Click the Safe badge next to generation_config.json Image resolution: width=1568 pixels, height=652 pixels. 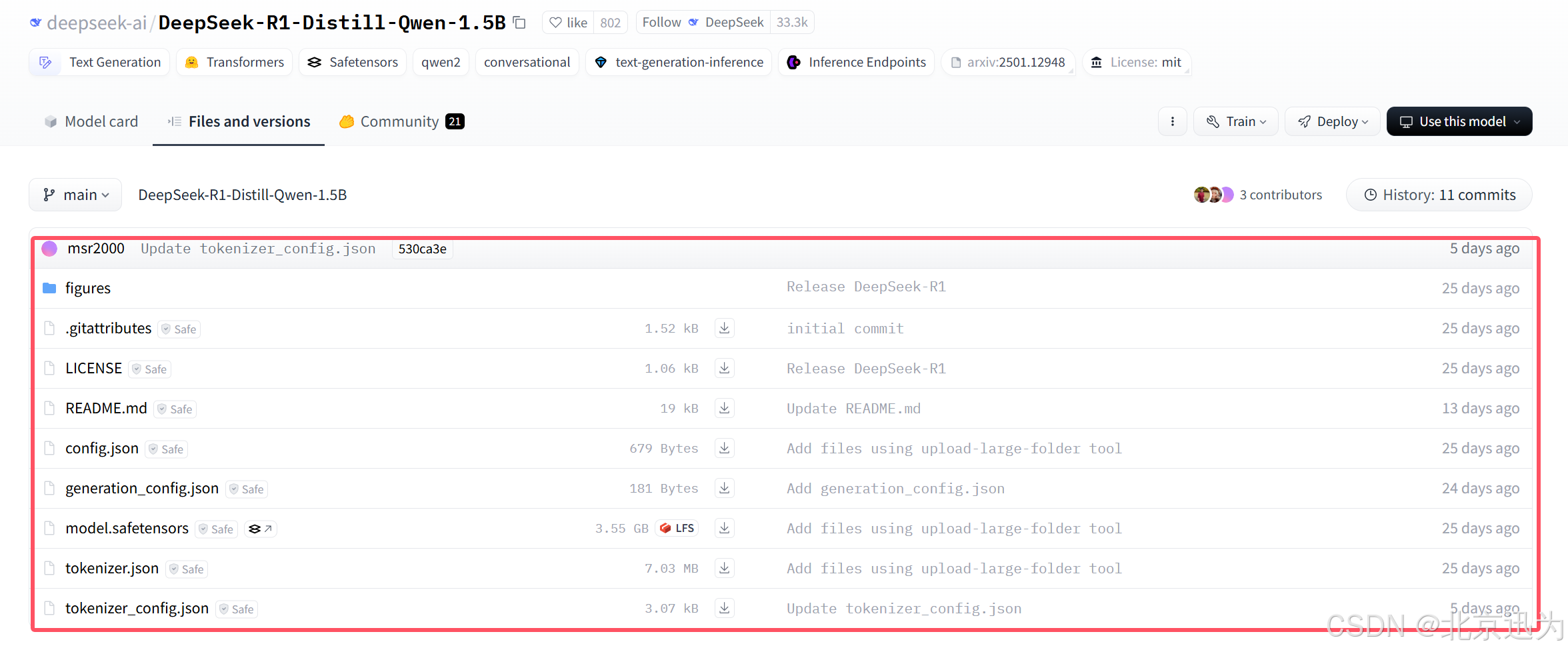(247, 489)
